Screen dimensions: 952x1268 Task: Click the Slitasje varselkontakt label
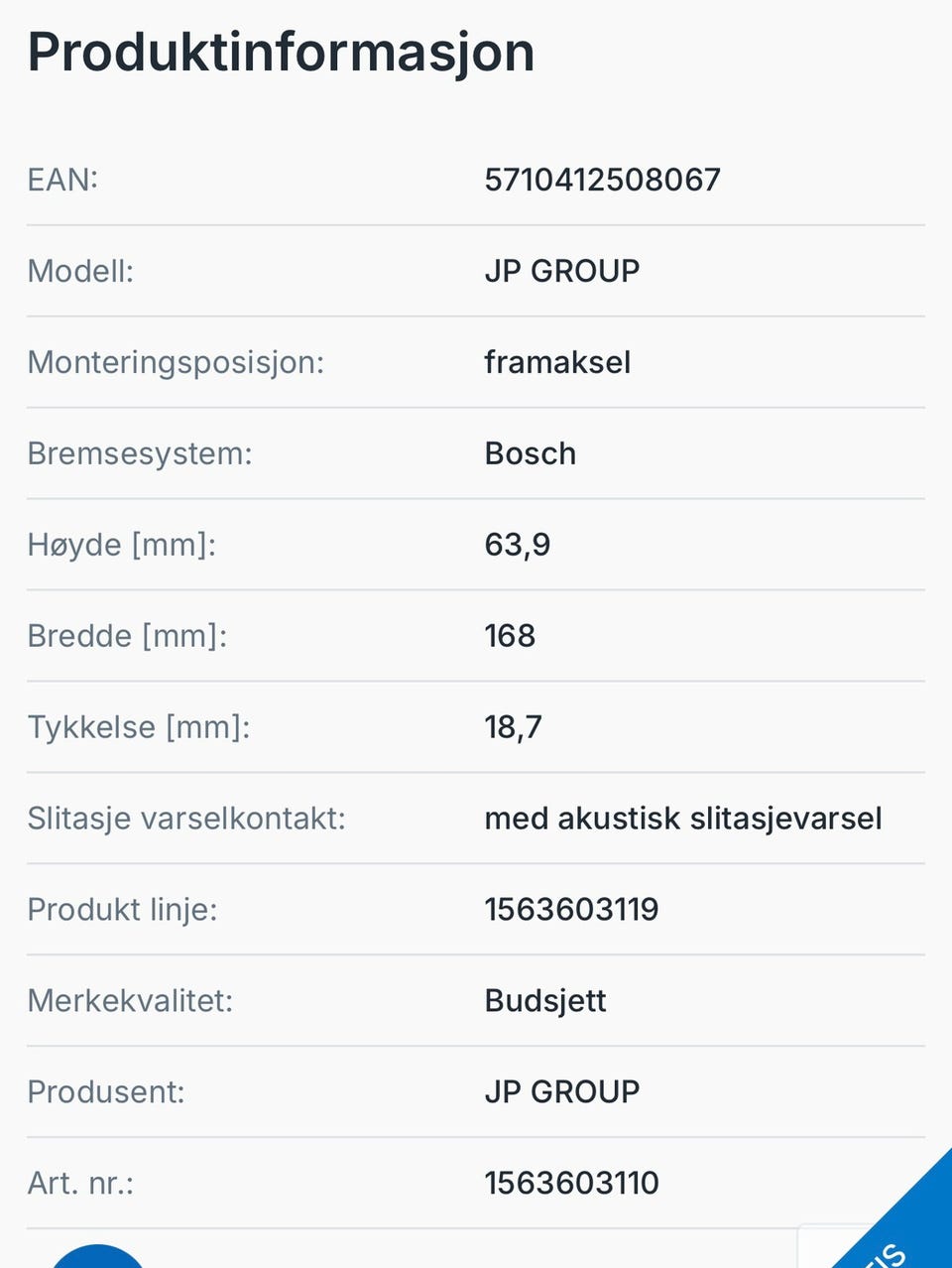[186, 819]
